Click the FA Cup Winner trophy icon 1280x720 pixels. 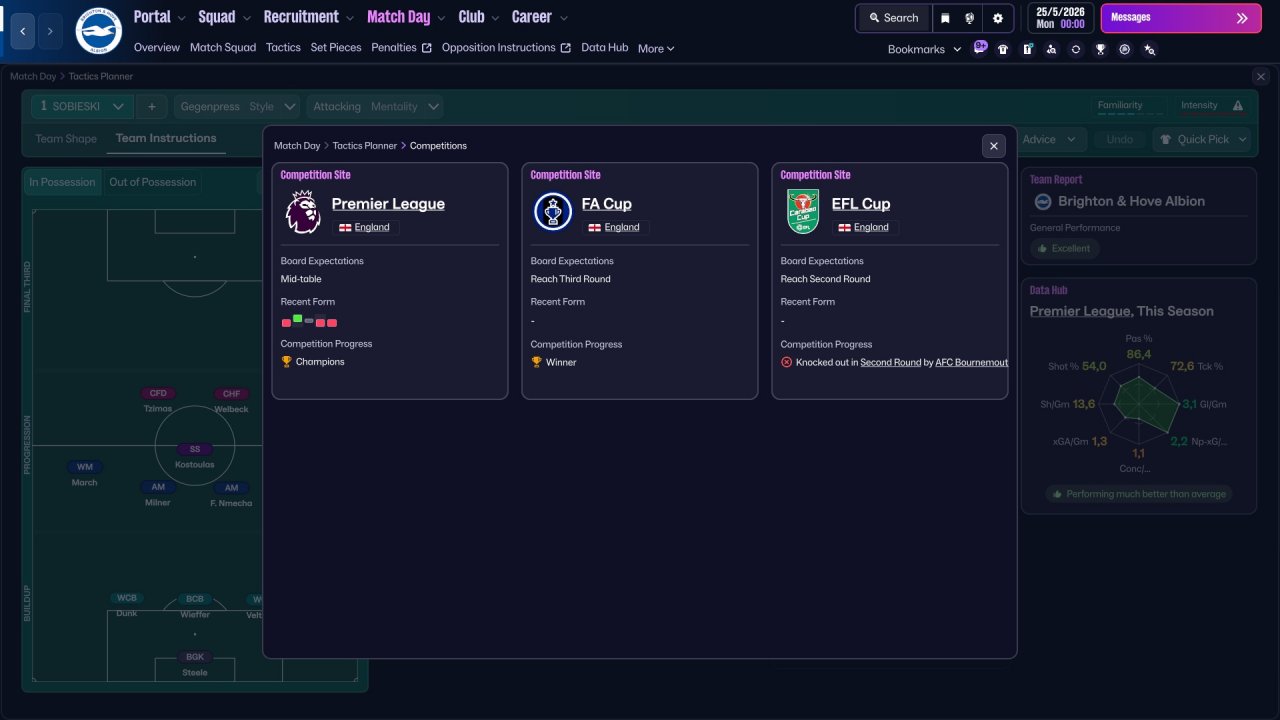537,362
